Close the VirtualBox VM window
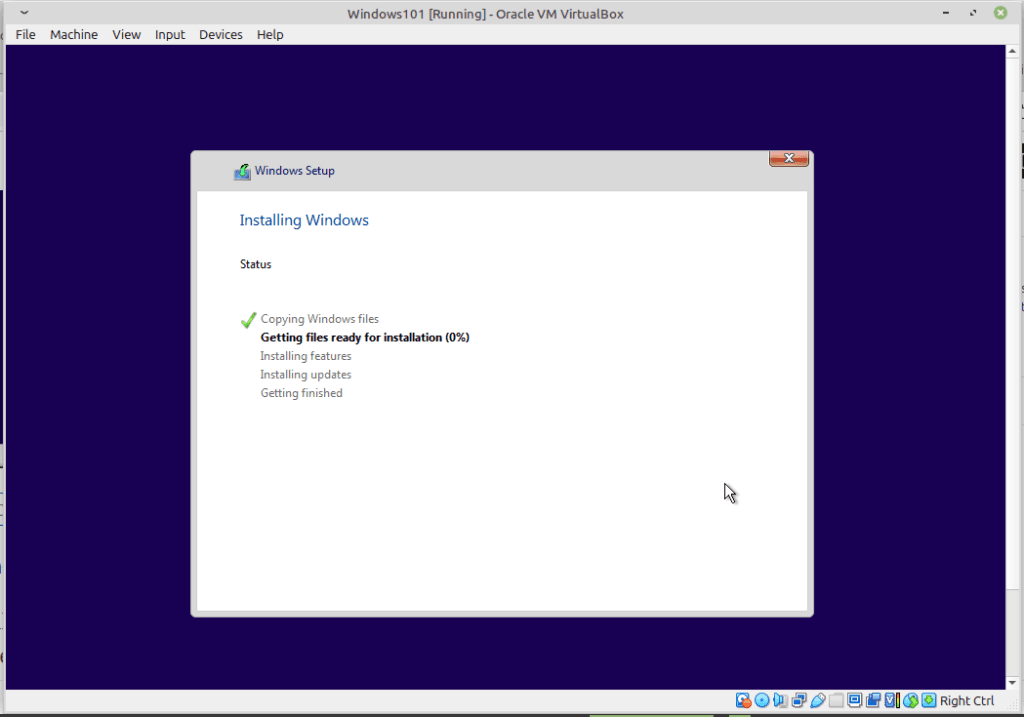Viewport: 1024px width, 717px height. [x=1000, y=12]
